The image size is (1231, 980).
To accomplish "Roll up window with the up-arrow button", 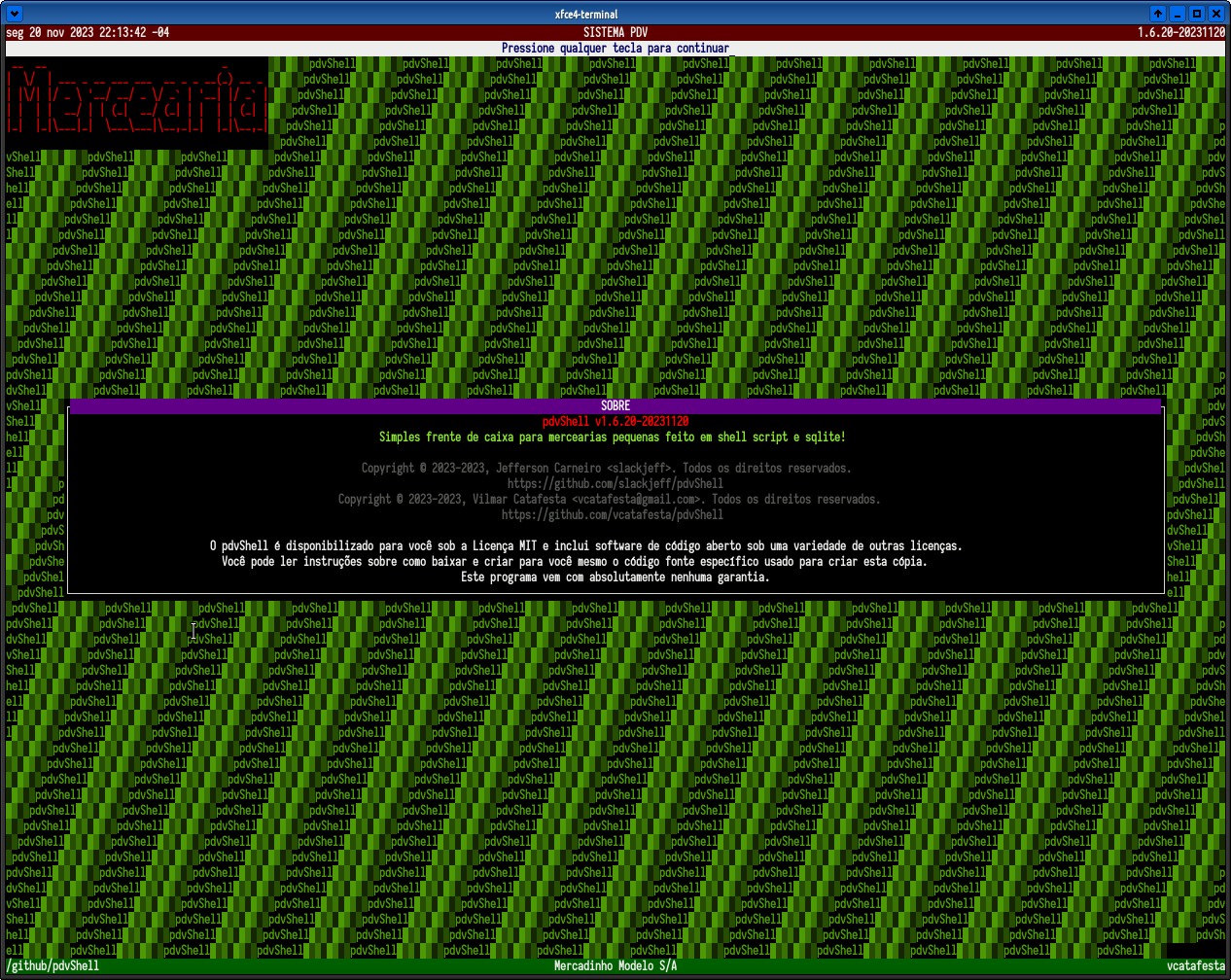I will click(x=1158, y=14).
